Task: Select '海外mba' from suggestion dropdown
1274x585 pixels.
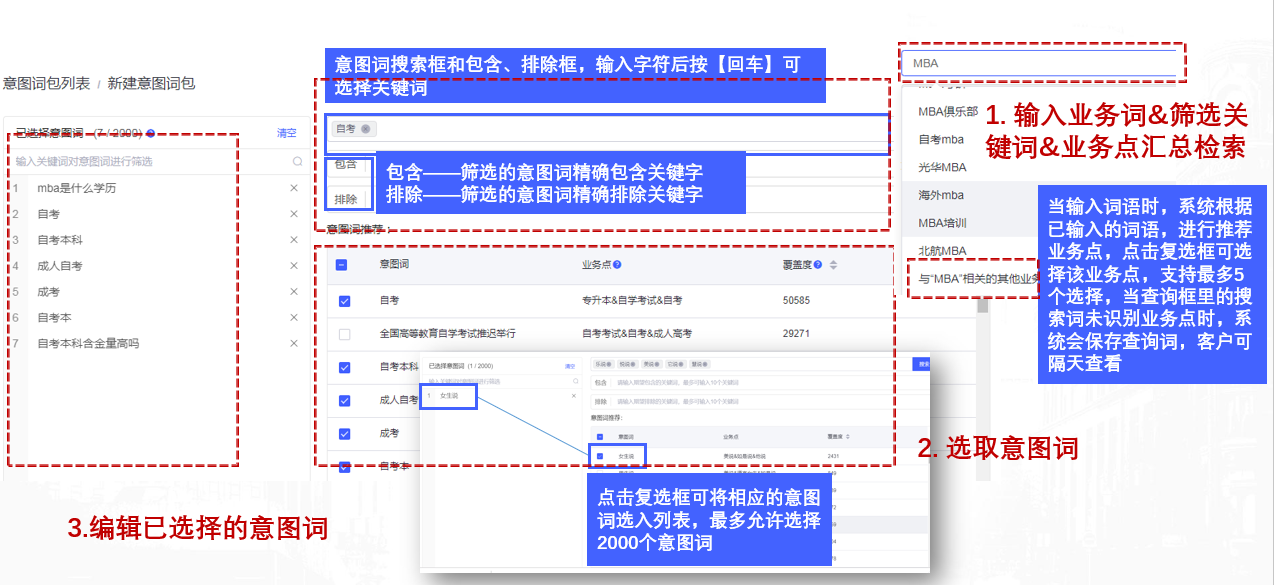Action: point(940,195)
